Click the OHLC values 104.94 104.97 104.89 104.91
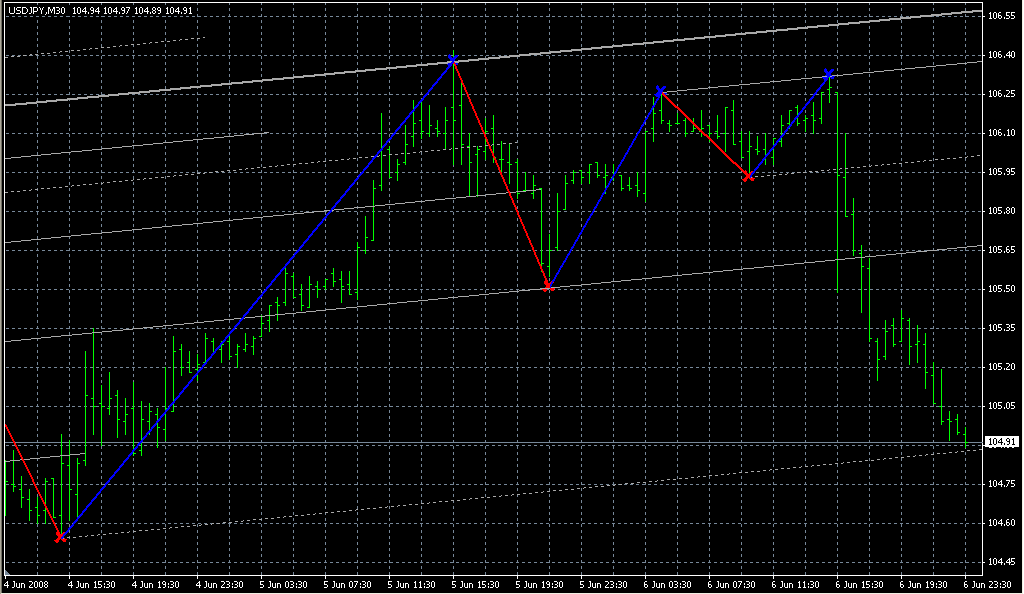This screenshot has width=1024, height=594. [x=132, y=11]
